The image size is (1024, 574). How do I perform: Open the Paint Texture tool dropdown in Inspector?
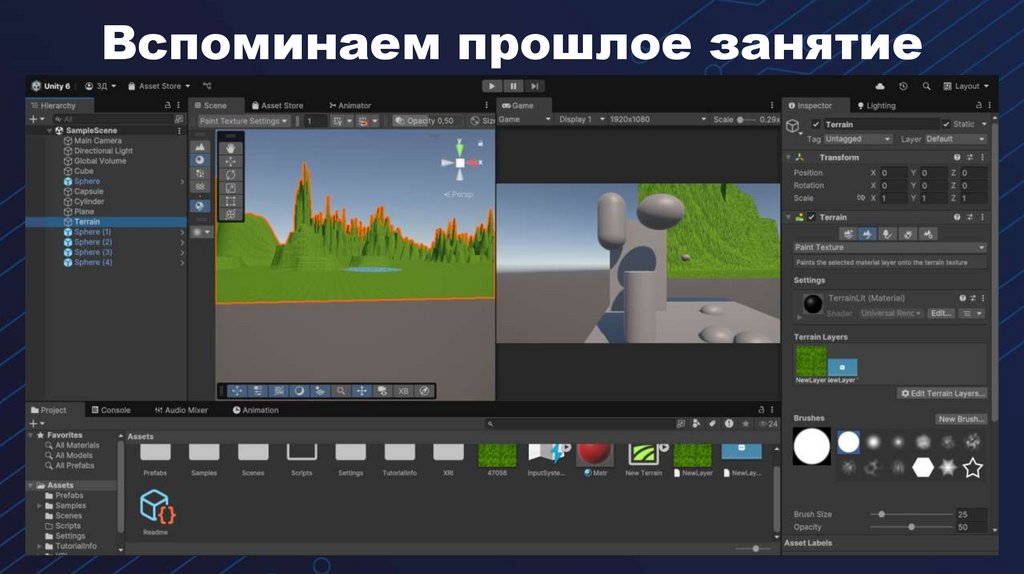point(889,247)
